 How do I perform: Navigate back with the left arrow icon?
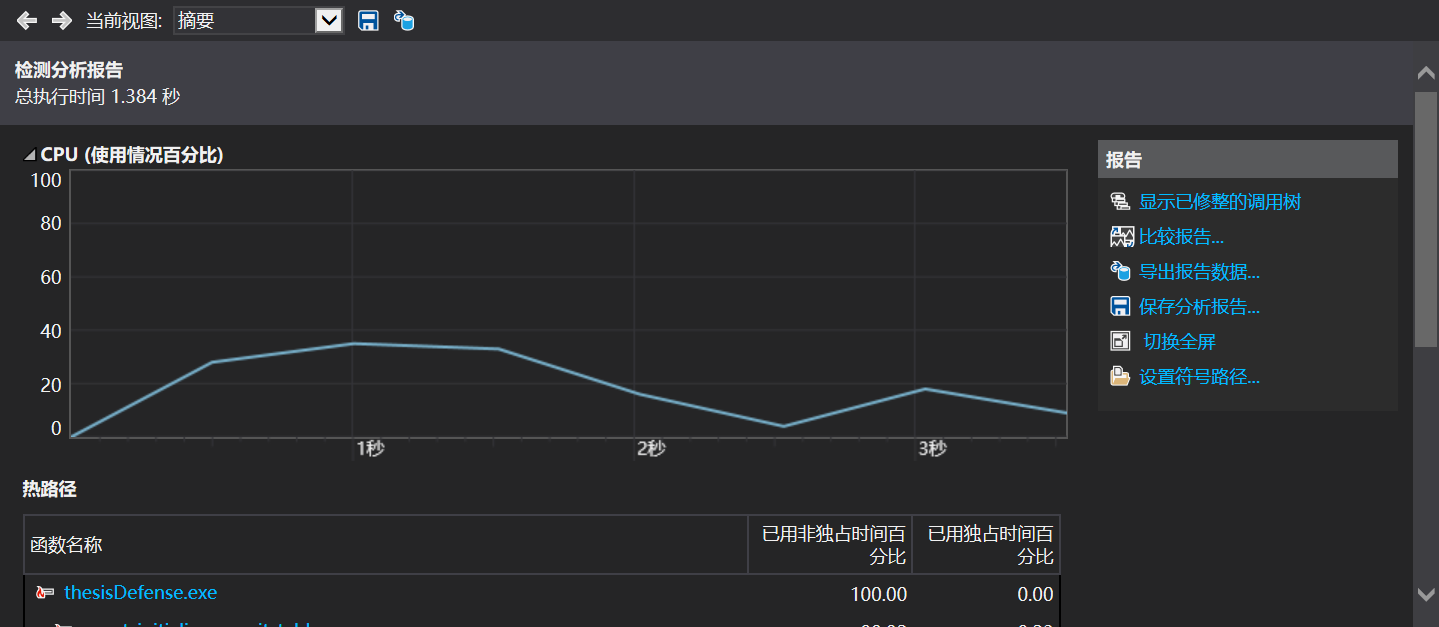[x=27, y=20]
